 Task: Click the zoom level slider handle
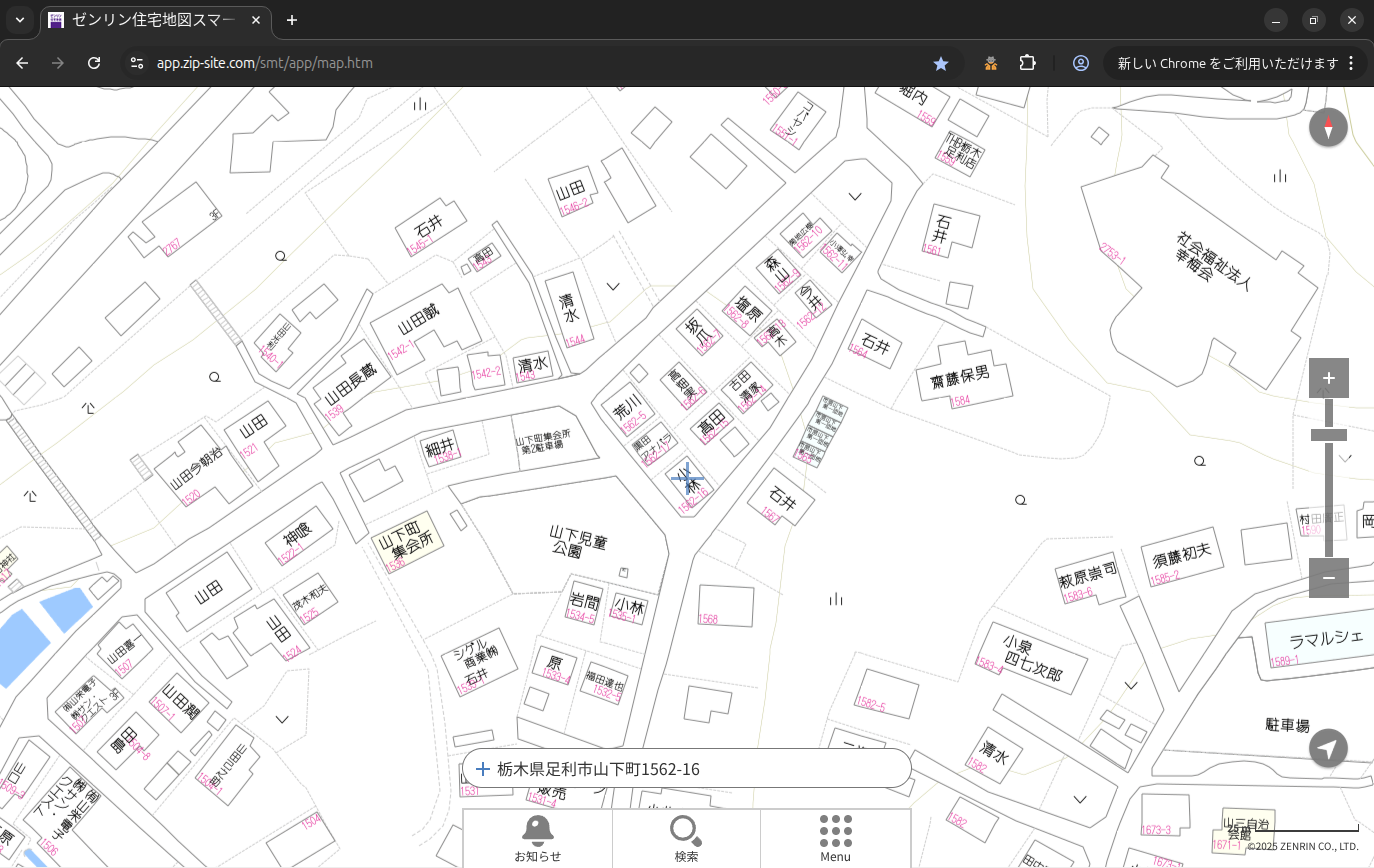[x=1329, y=435]
